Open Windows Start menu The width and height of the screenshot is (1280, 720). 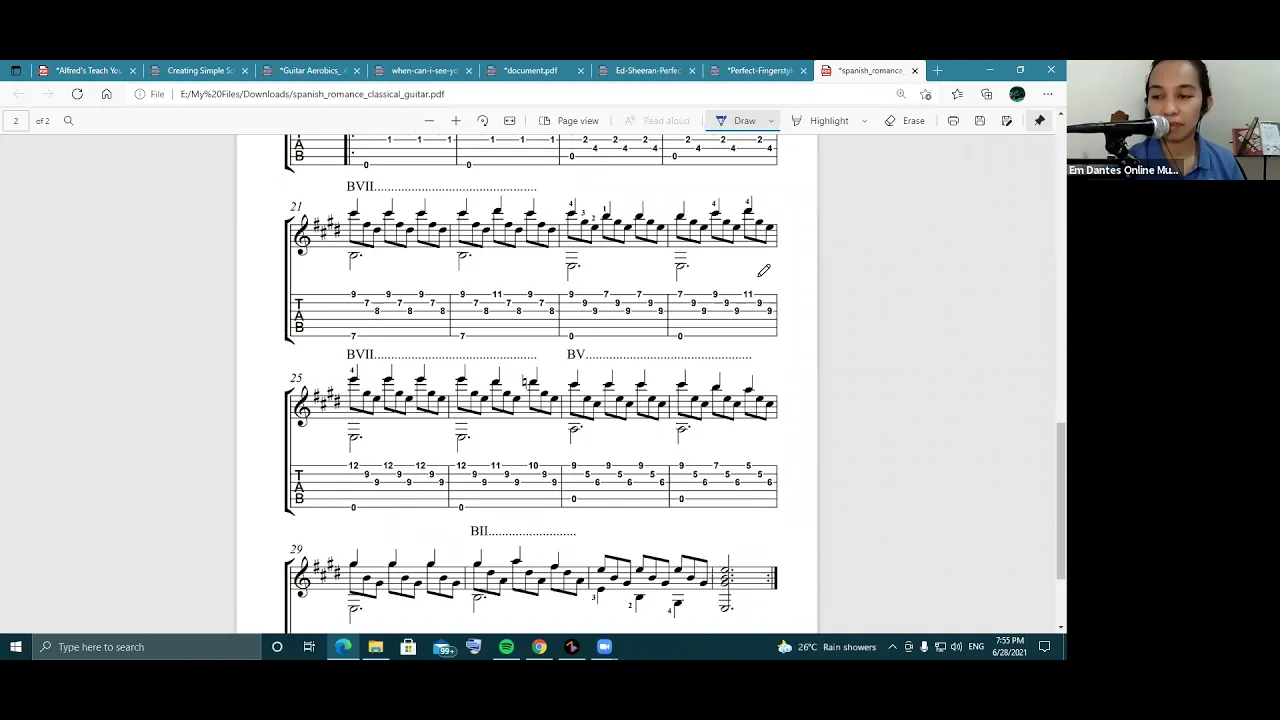point(16,647)
